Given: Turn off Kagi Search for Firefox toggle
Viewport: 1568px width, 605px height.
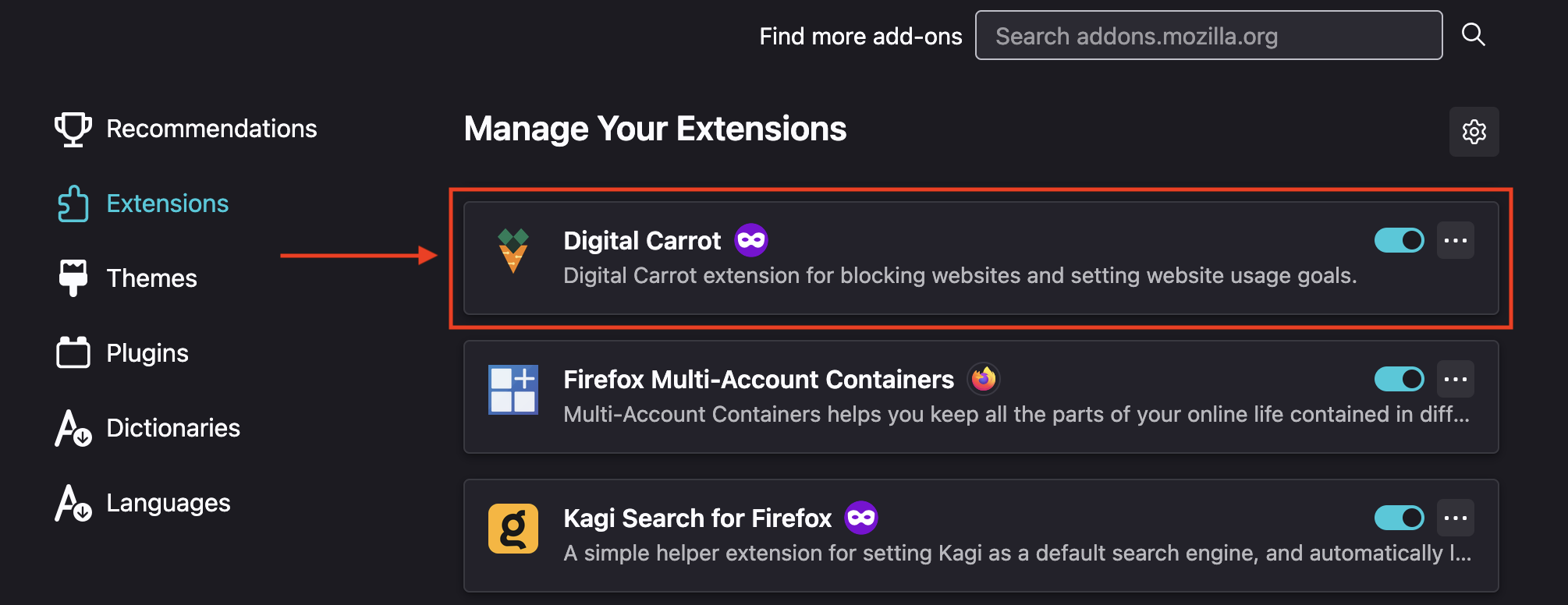Looking at the screenshot, I should click(1399, 518).
